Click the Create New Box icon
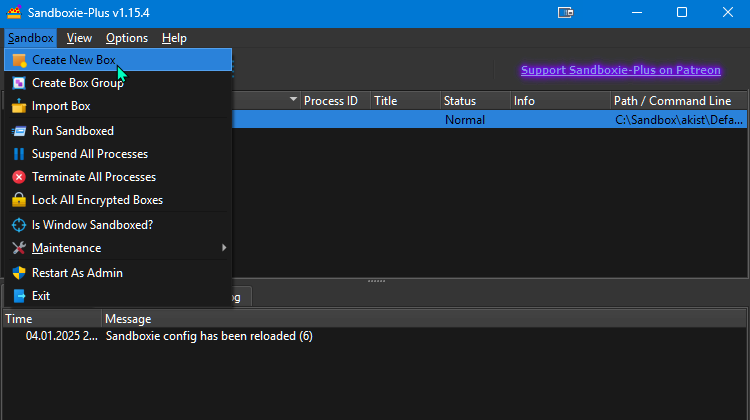This screenshot has width=750, height=420. coord(19,60)
